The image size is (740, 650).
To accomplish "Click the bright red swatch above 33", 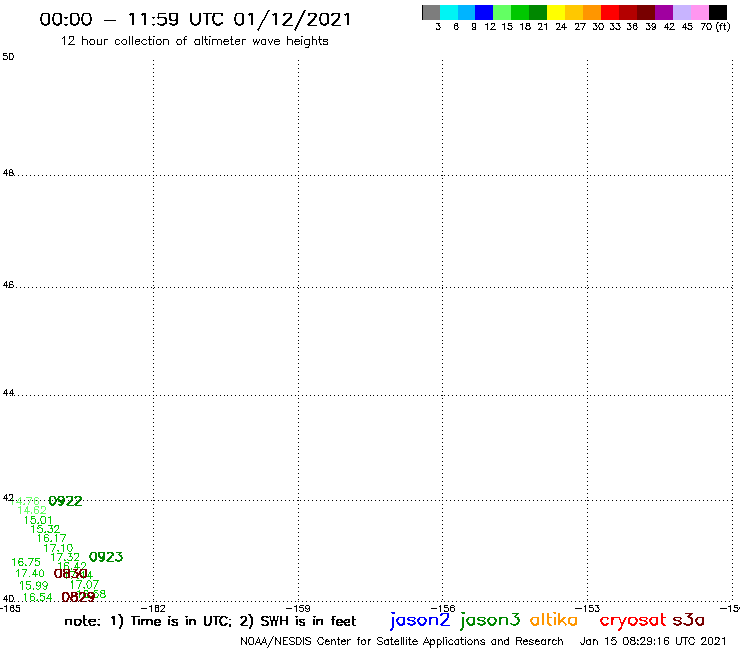I will [x=610, y=13].
